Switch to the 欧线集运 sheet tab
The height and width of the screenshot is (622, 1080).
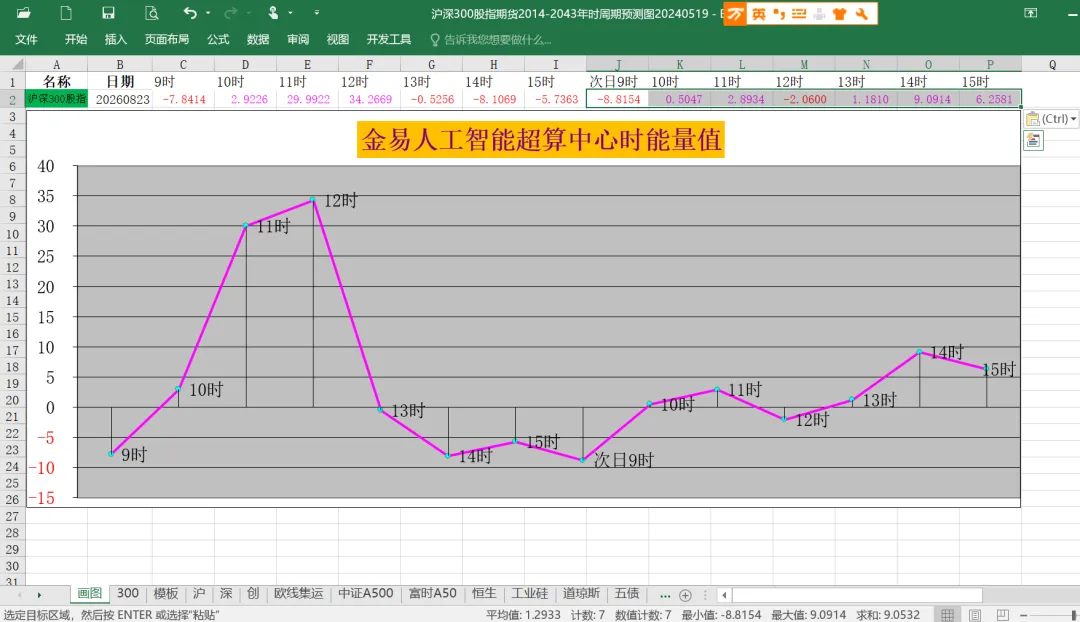pos(298,593)
